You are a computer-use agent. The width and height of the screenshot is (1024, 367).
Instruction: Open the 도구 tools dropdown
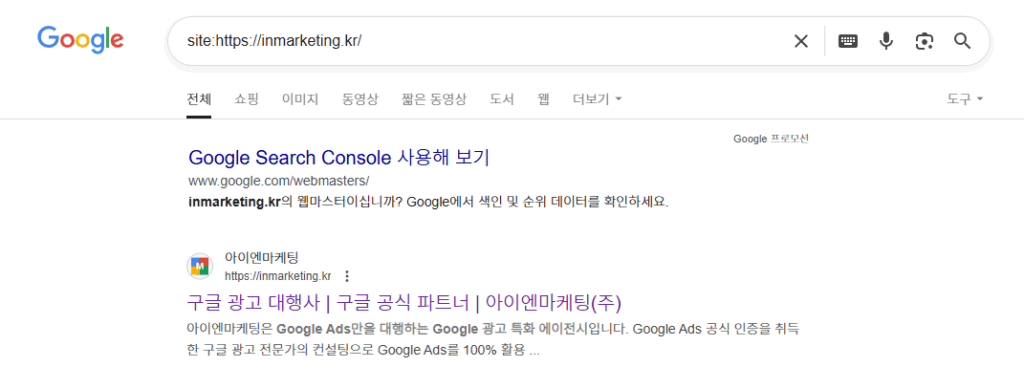(x=965, y=99)
